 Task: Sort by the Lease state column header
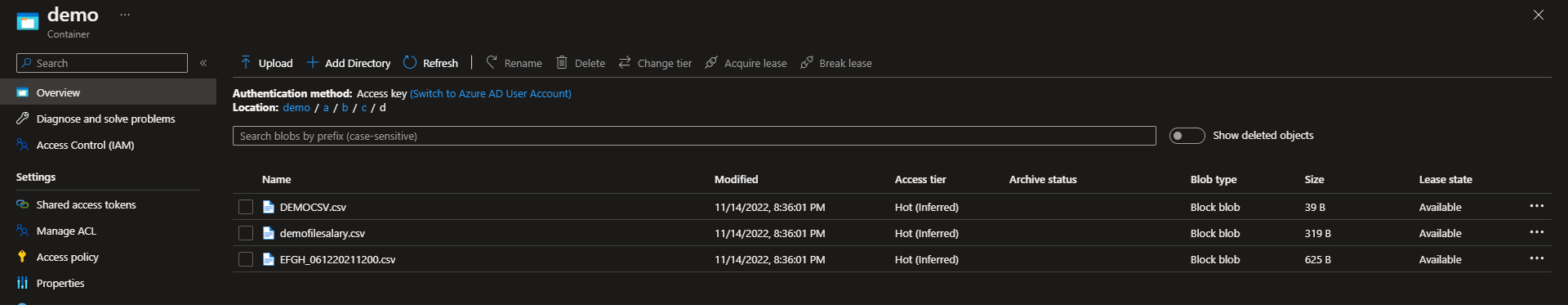[x=1445, y=179]
